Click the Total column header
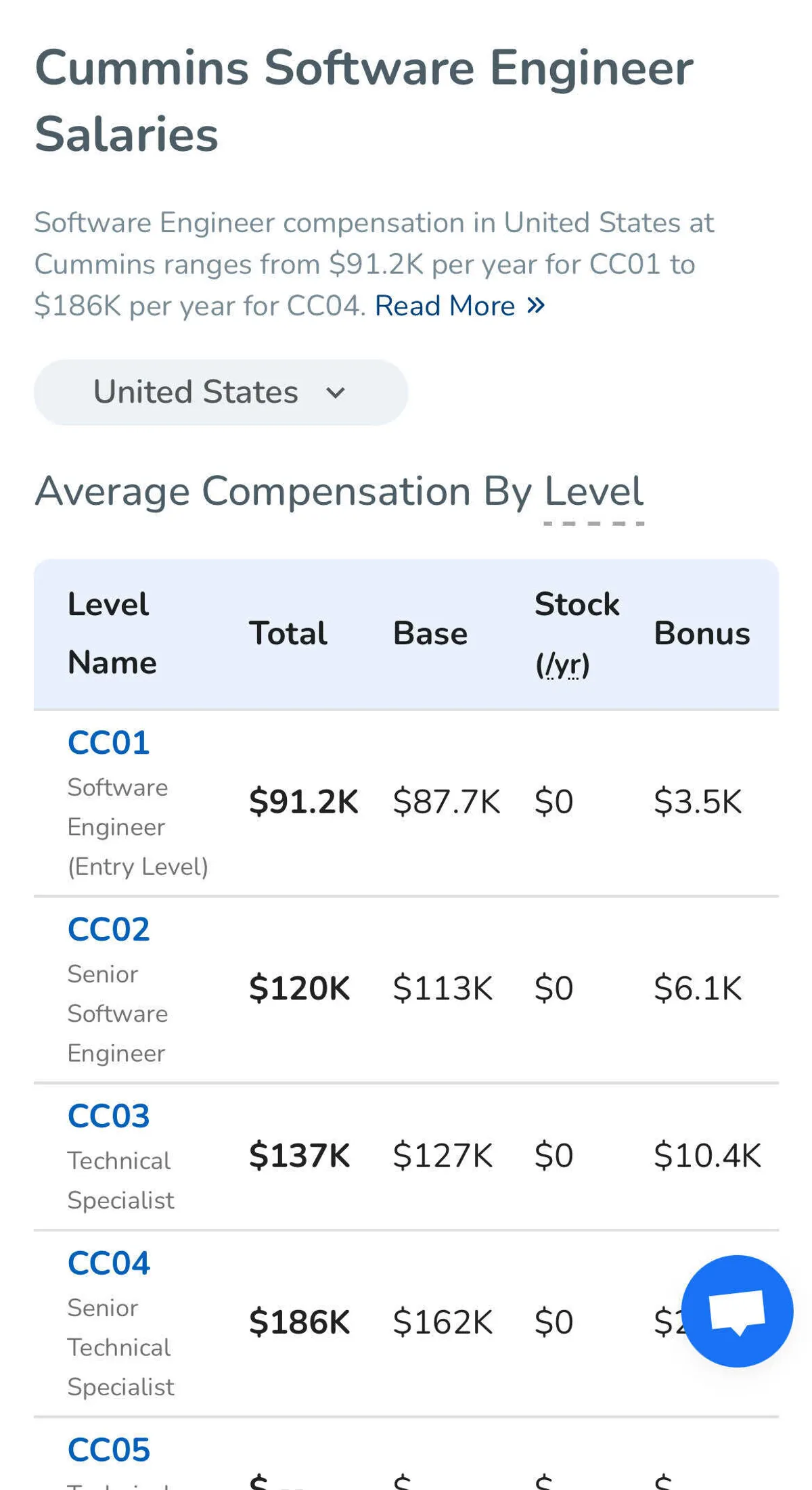Image resolution: width=812 pixels, height=1490 pixels. (288, 634)
